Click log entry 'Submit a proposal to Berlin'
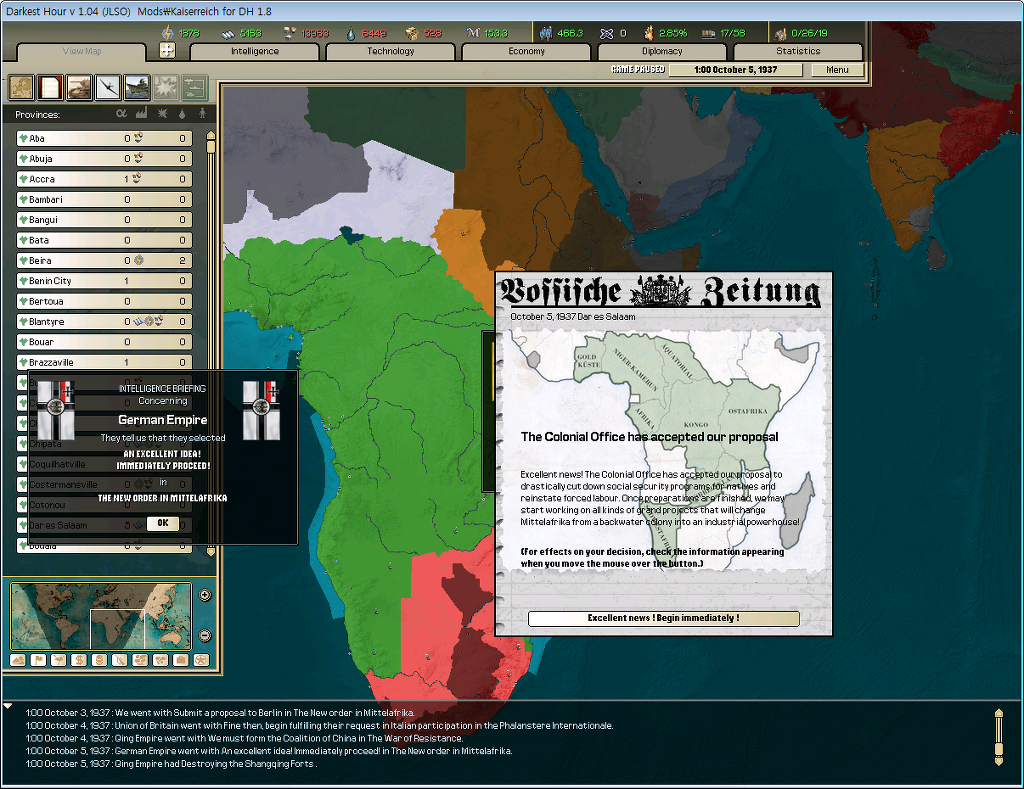Viewport: 1024px width, 789px height. click(x=220, y=713)
